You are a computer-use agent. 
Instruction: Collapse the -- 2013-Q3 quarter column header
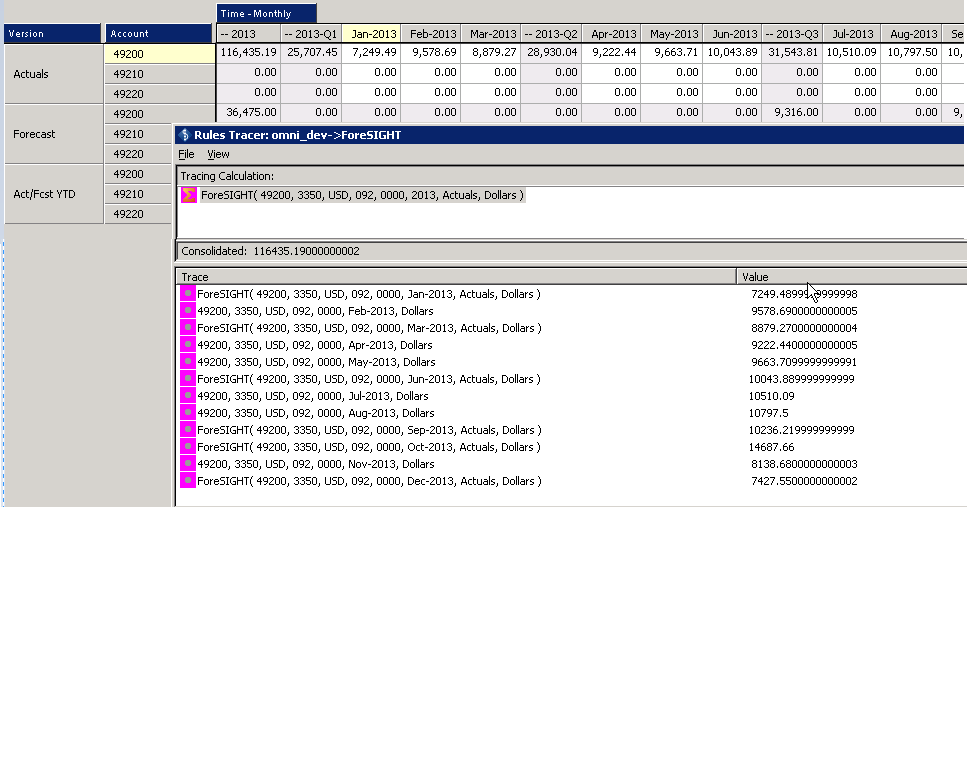(792, 35)
